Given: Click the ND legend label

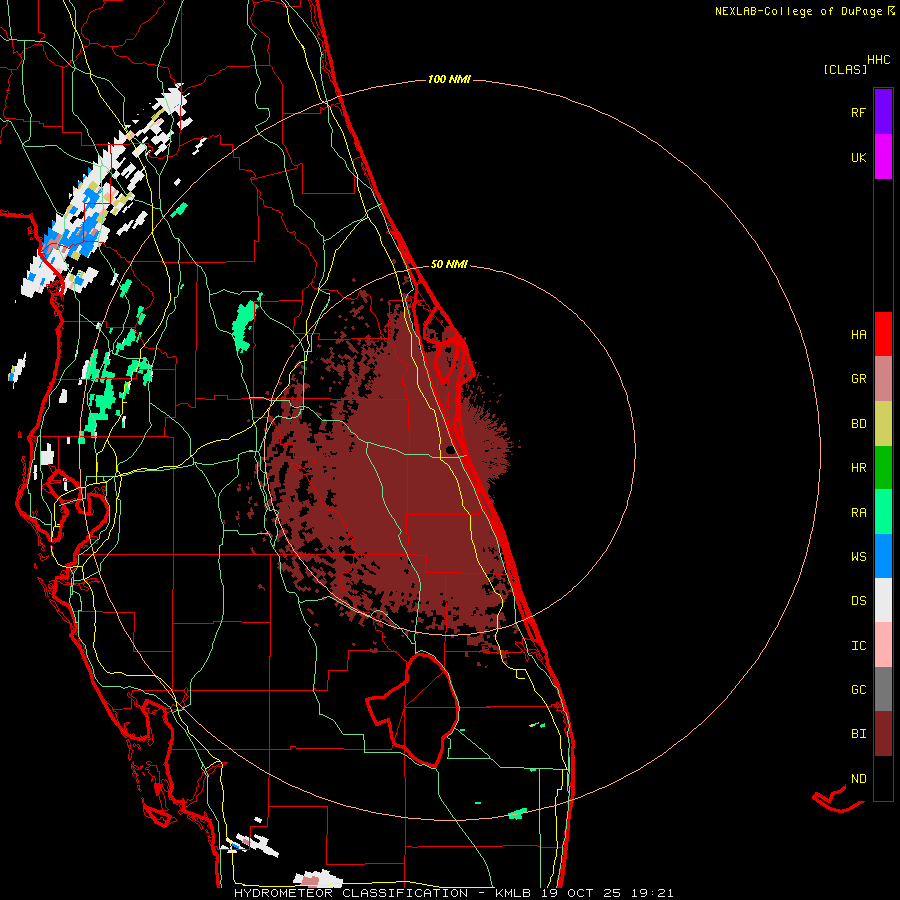Looking at the screenshot, I should [858, 779].
